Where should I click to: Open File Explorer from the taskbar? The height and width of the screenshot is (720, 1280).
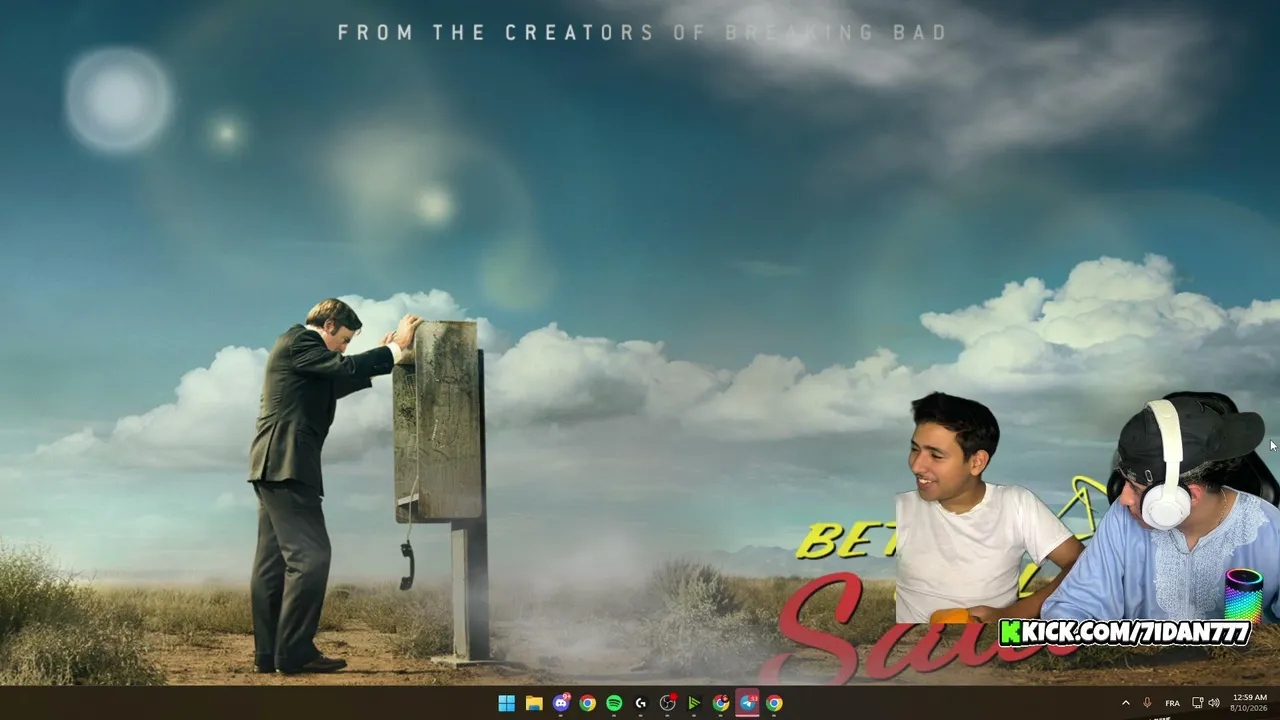(x=534, y=703)
